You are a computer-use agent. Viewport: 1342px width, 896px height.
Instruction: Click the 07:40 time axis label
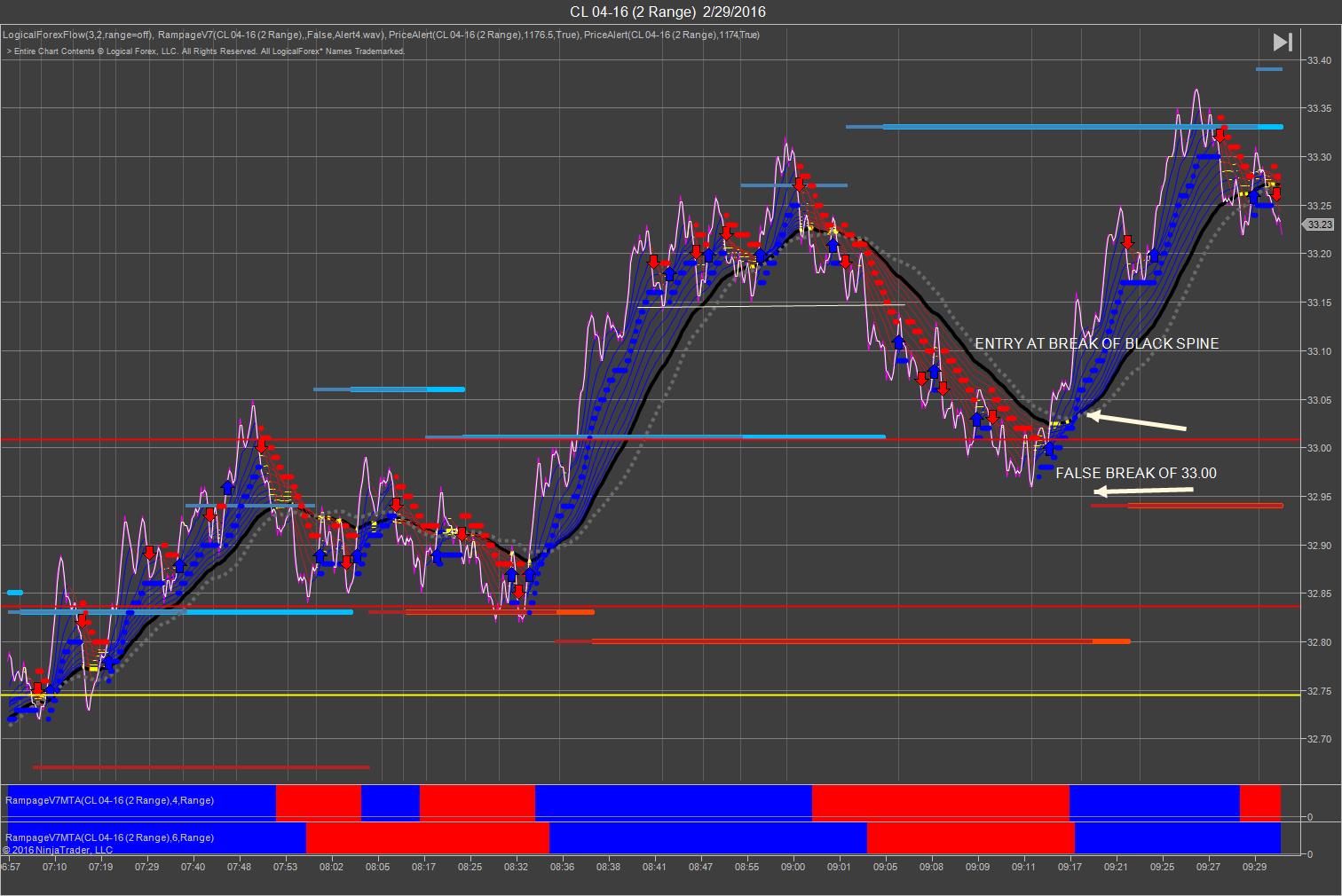pos(193,867)
